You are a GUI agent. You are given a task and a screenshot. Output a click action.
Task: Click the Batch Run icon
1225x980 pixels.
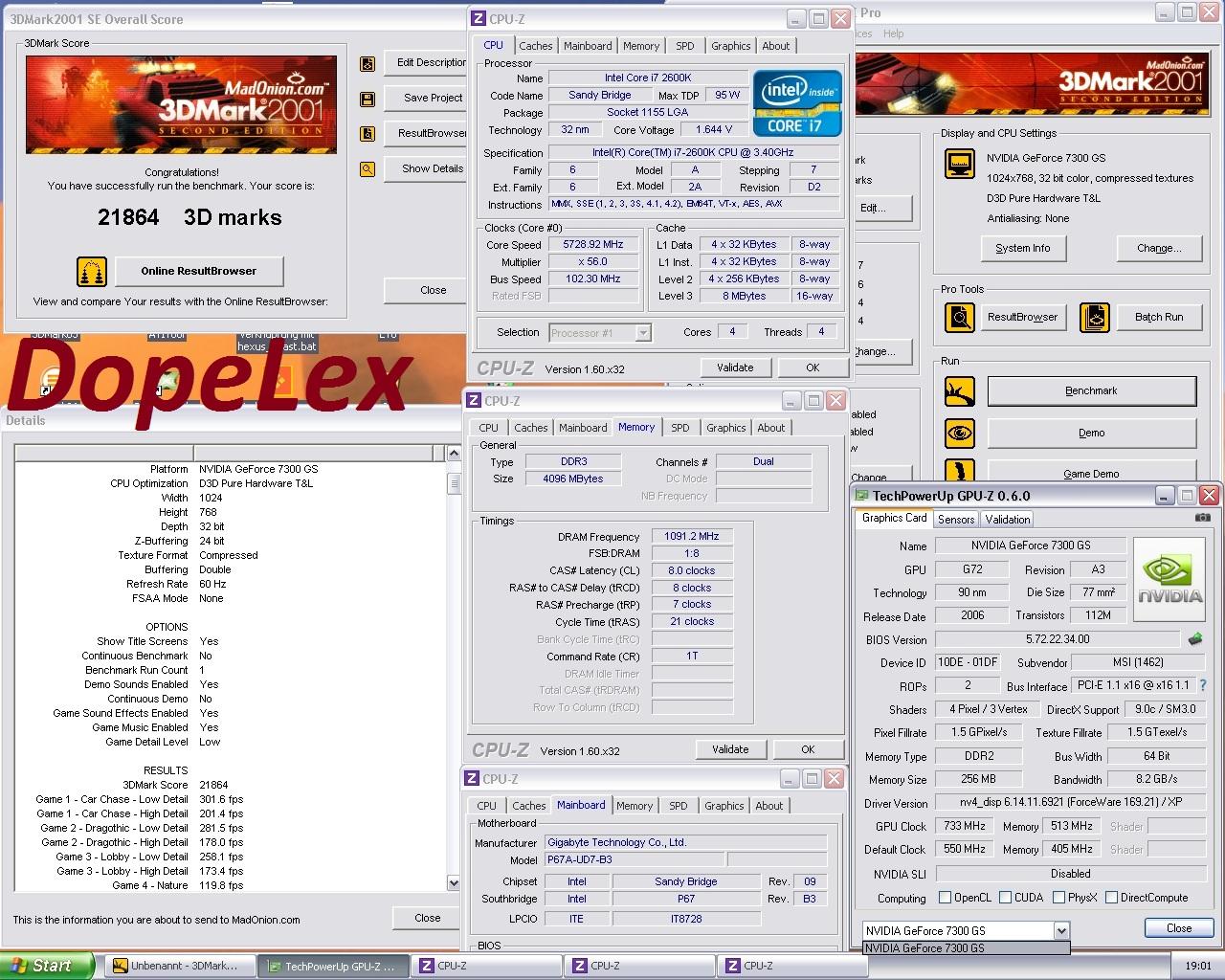coord(1095,317)
